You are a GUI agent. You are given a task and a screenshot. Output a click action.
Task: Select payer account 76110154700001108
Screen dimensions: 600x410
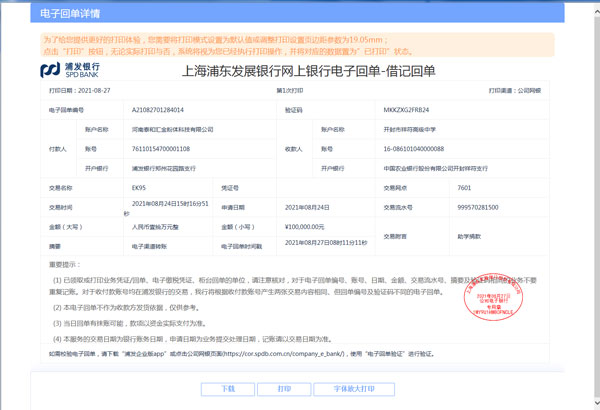click(x=161, y=149)
